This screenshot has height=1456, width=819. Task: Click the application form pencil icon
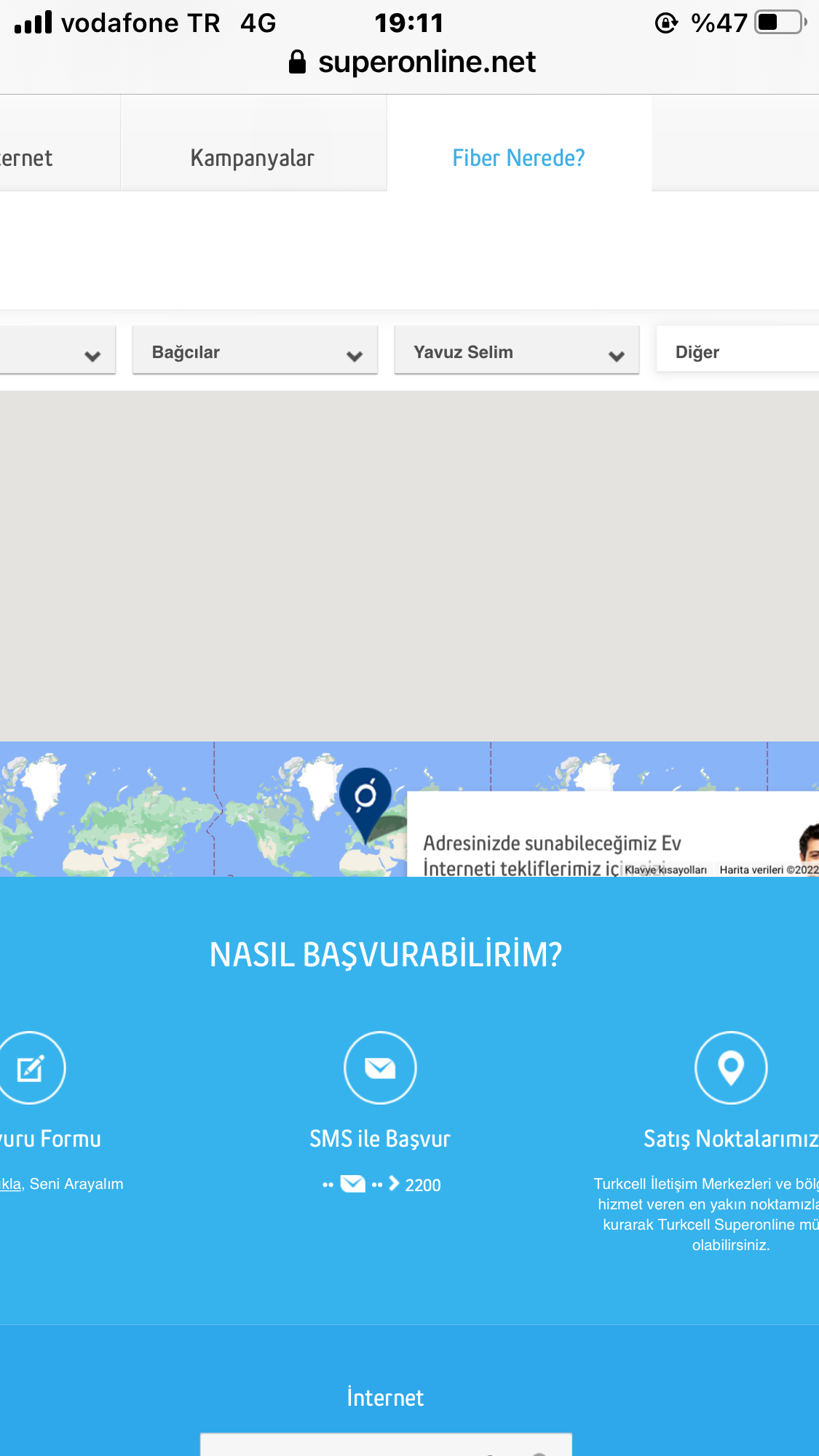click(x=29, y=1067)
